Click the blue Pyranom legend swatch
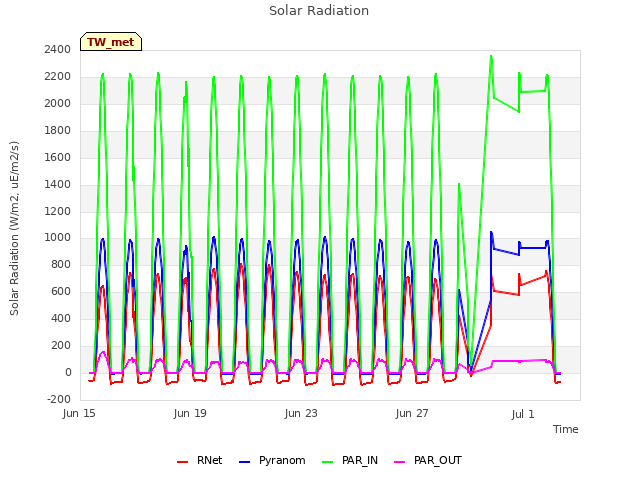The height and width of the screenshot is (480, 640). 244,462
